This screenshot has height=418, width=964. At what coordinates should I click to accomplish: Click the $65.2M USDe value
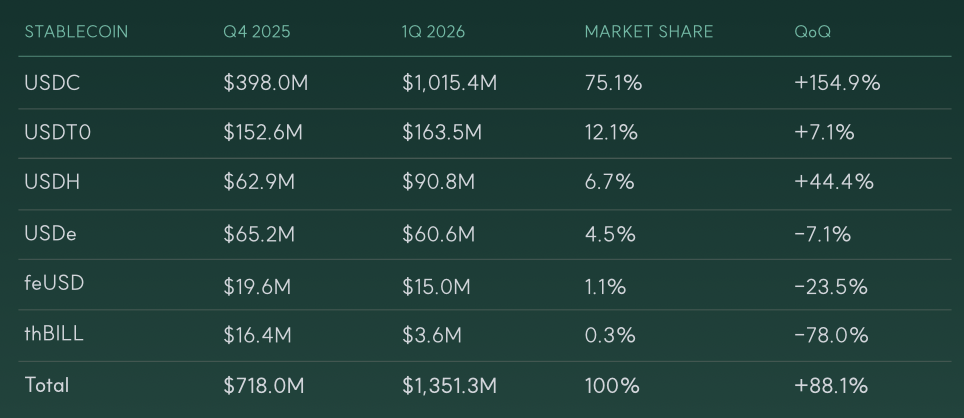pyautogui.click(x=259, y=234)
